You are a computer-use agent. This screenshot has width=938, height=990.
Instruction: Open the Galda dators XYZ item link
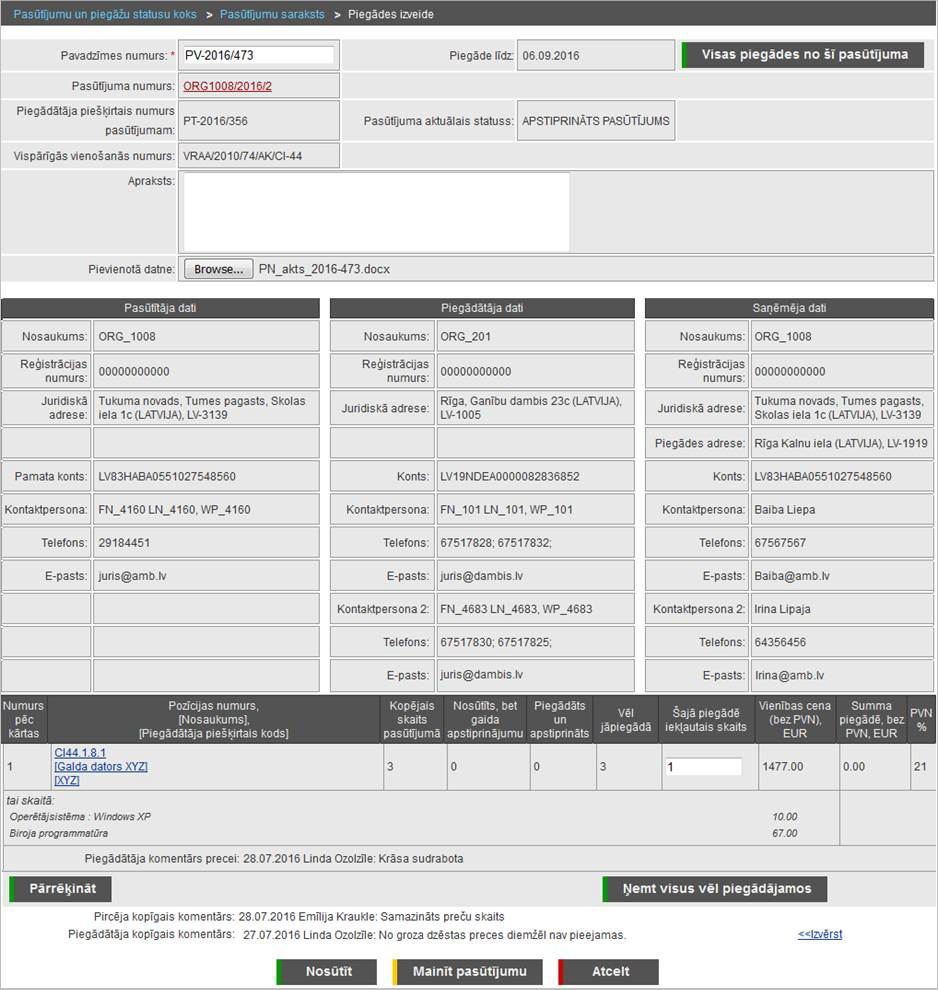(100, 766)
